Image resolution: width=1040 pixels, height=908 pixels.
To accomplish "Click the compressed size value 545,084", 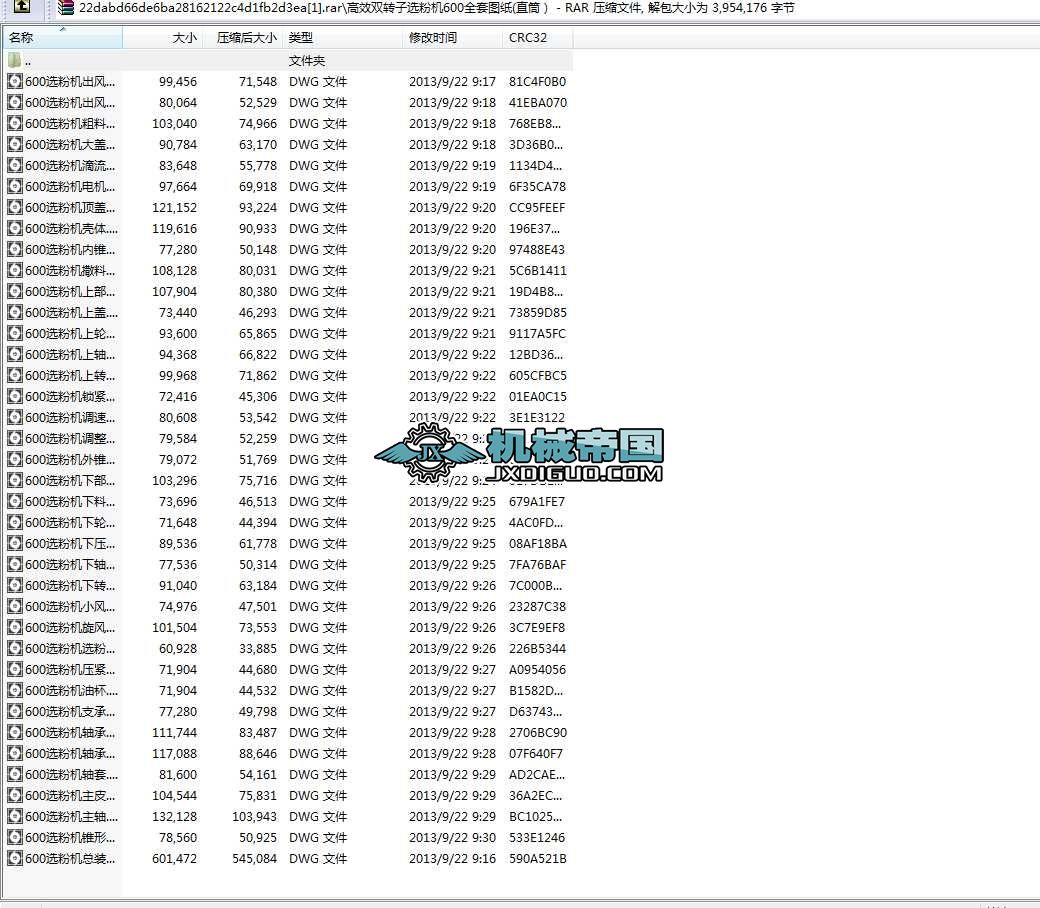I will point(255,858).
